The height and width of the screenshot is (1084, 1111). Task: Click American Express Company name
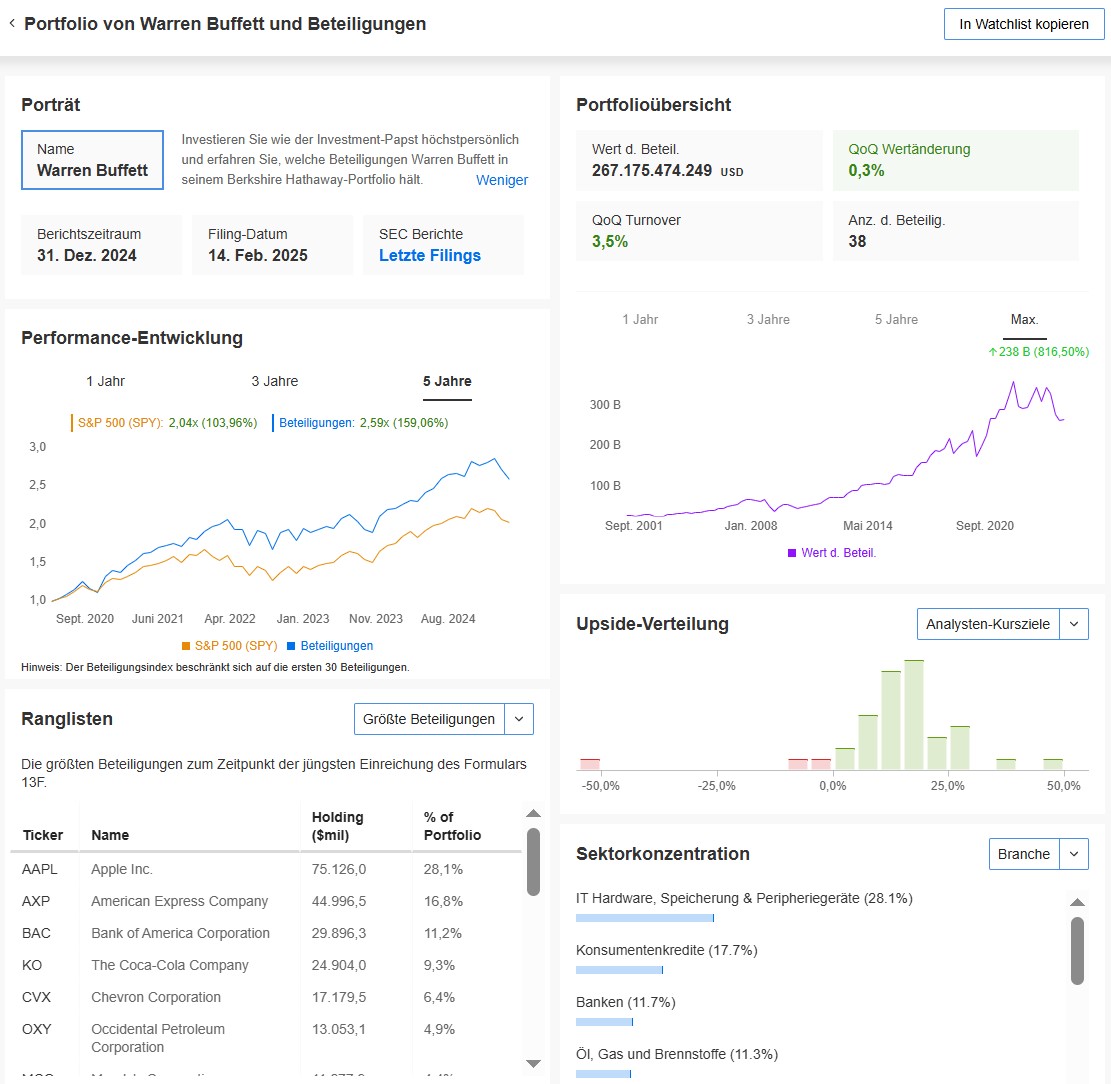coord(179,901)
